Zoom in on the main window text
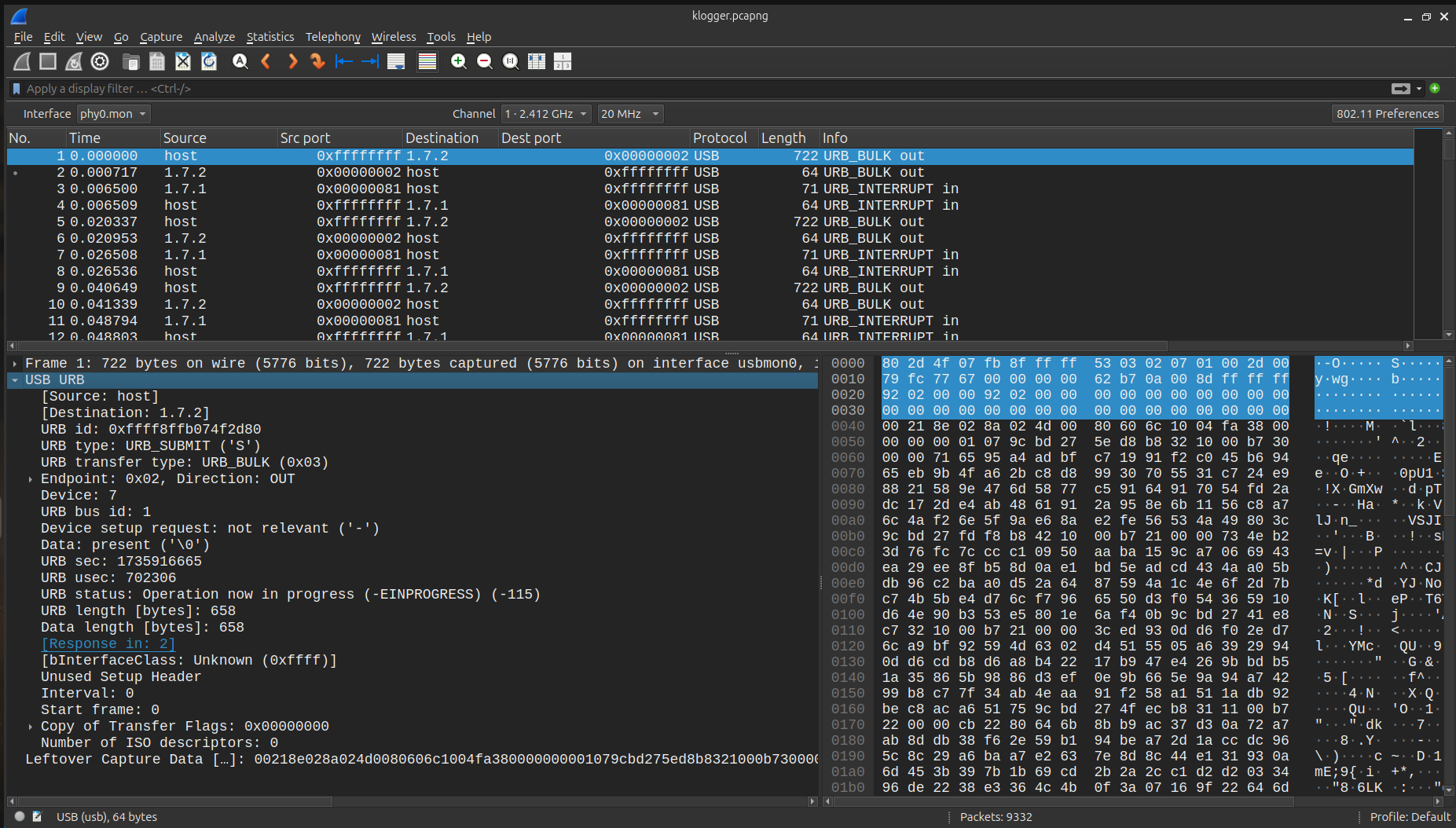This screenshot has width=1456, height=828. coord(459,61)
